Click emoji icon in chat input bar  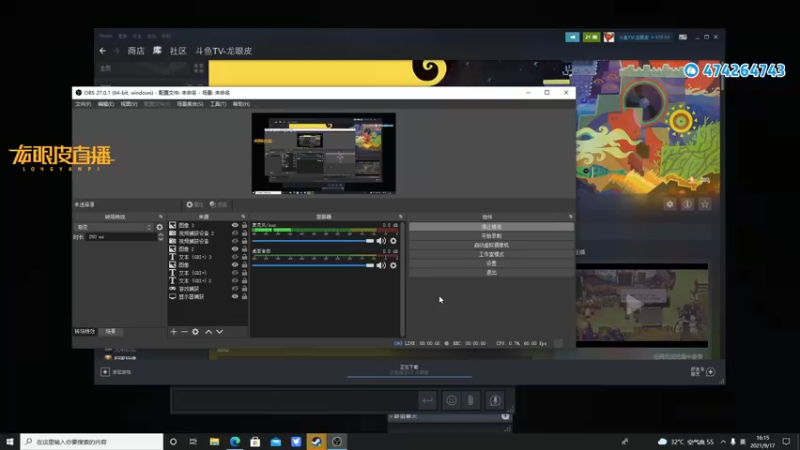(452, 401)
